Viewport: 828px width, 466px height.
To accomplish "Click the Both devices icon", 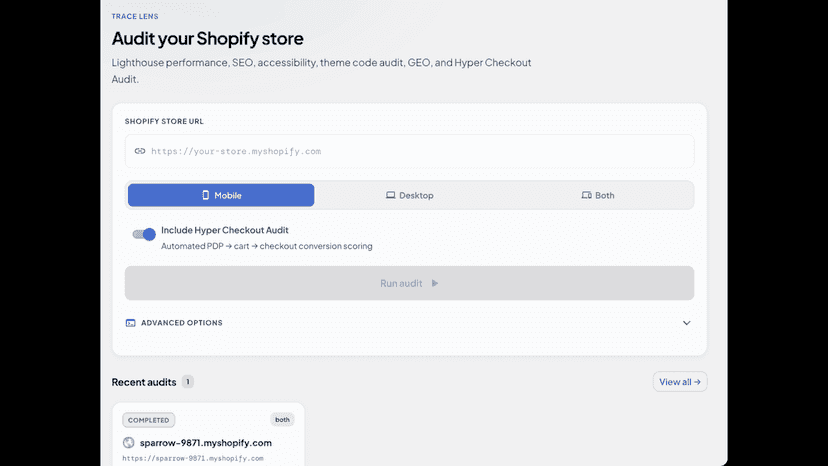I will tap(586, 195).
